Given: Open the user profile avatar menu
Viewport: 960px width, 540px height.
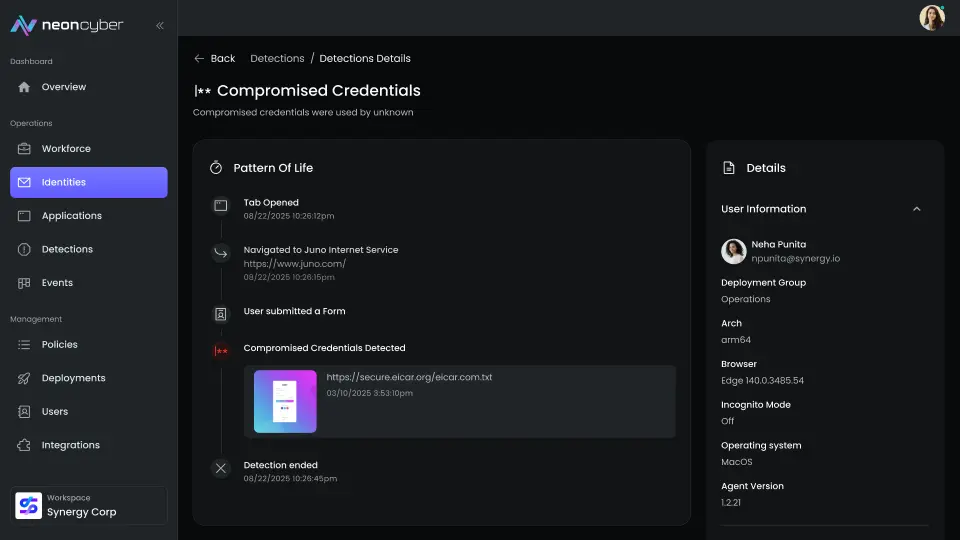Looking at the screenshot, I should pyautogui.click(x=931, y=18).
